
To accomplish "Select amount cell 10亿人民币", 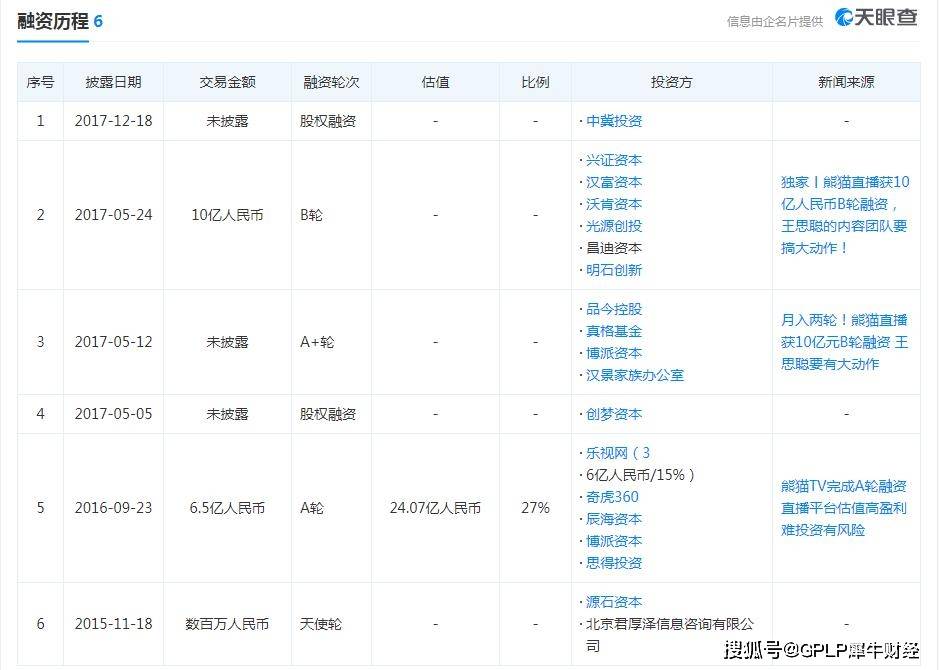I will [227, 215].
